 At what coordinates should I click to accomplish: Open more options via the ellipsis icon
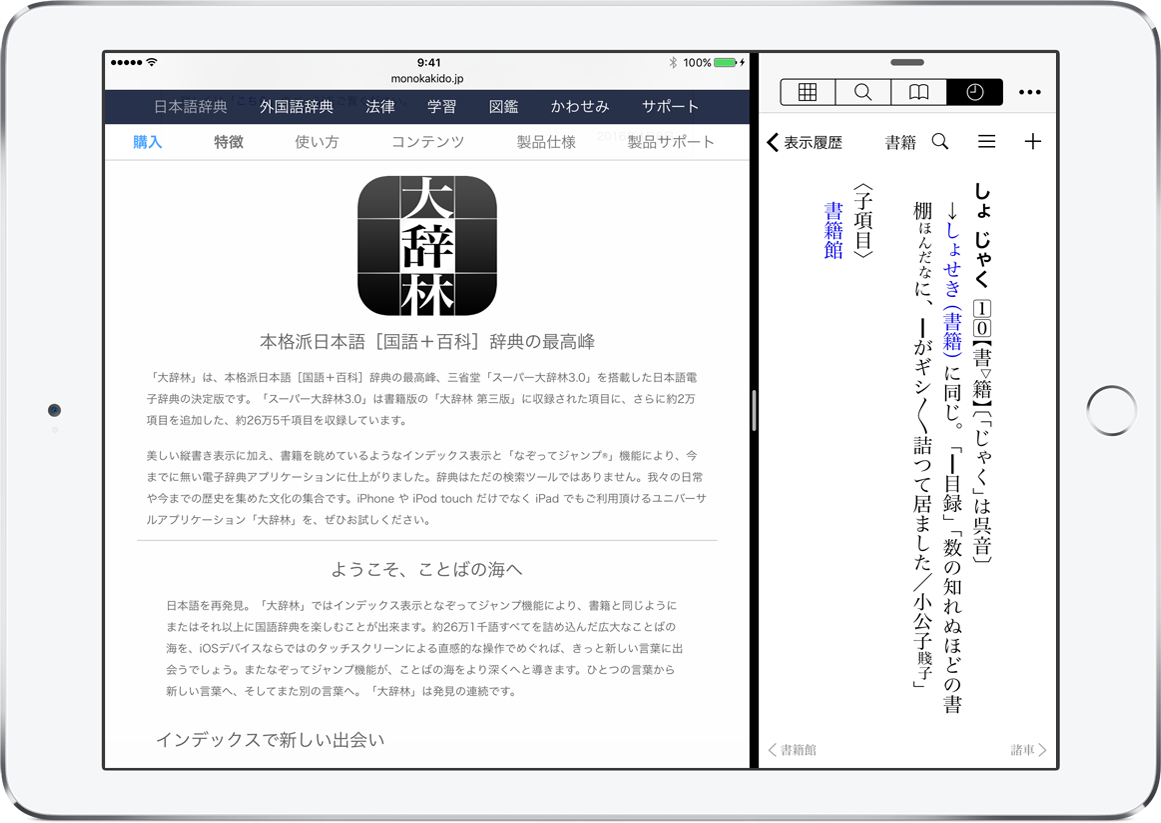tap(1029, 91)
